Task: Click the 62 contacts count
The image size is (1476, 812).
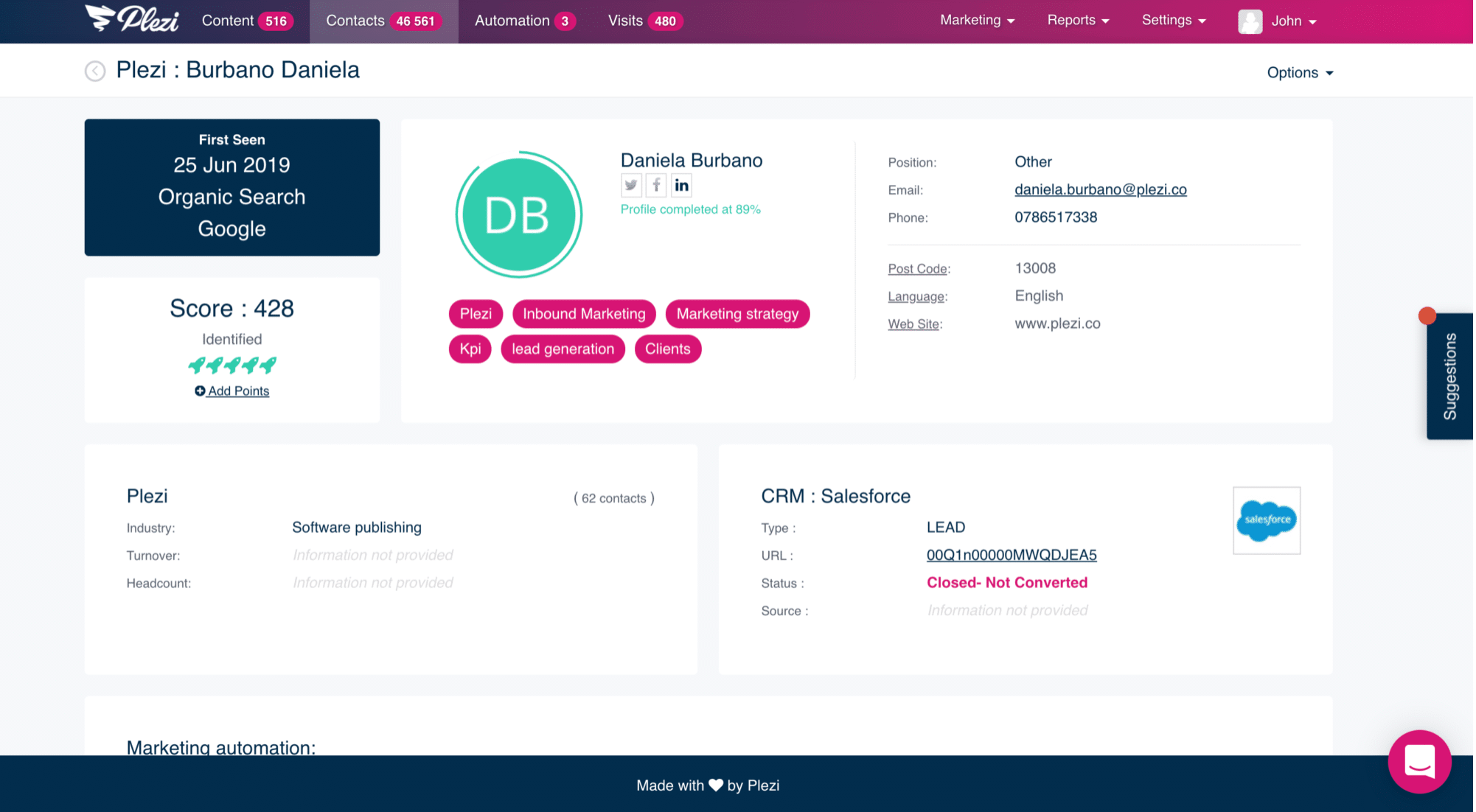Action: click(x=614, y=499)
